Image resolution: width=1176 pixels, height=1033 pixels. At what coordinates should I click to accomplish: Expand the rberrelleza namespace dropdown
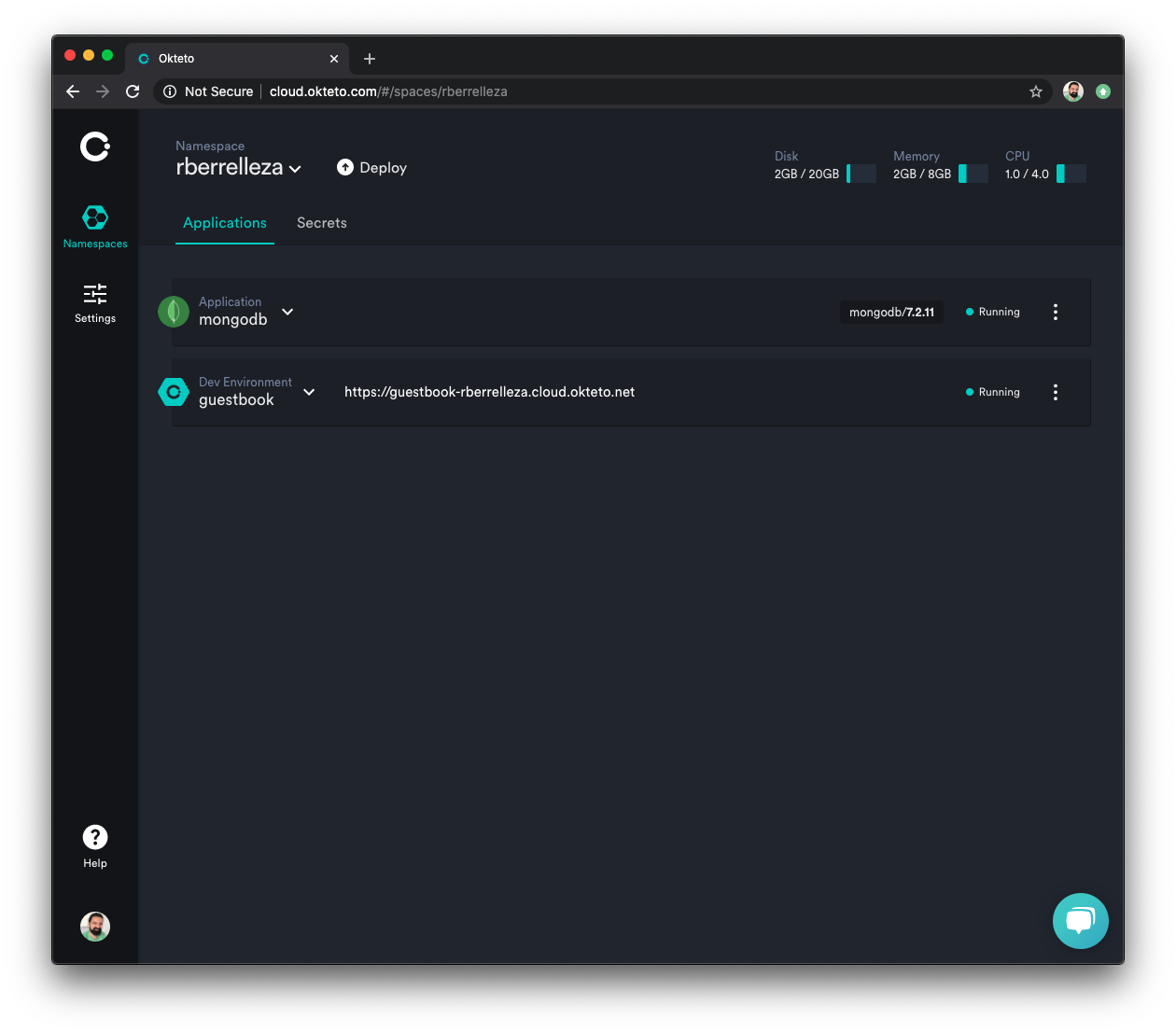pyautogui.click(x=295, y=169)
